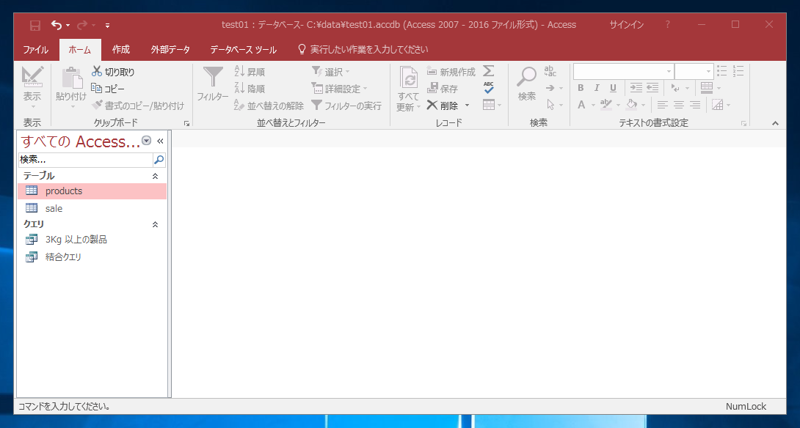Image resolution: width=800 pixels, height=428 pixels.
Task: Click the gridlines icon
Action: tap(707, 88)
